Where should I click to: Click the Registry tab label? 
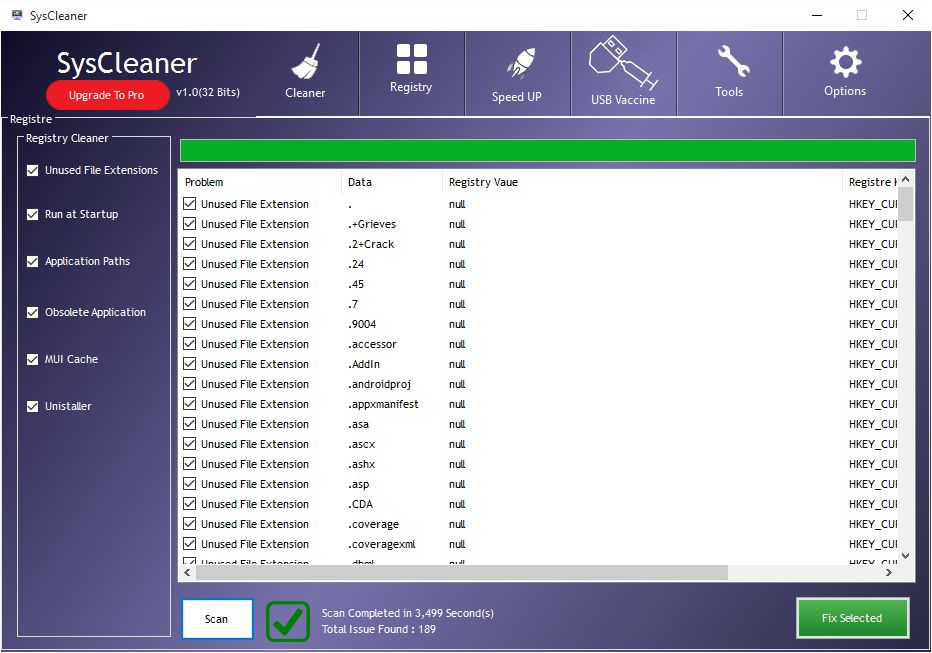pos(411,87)
